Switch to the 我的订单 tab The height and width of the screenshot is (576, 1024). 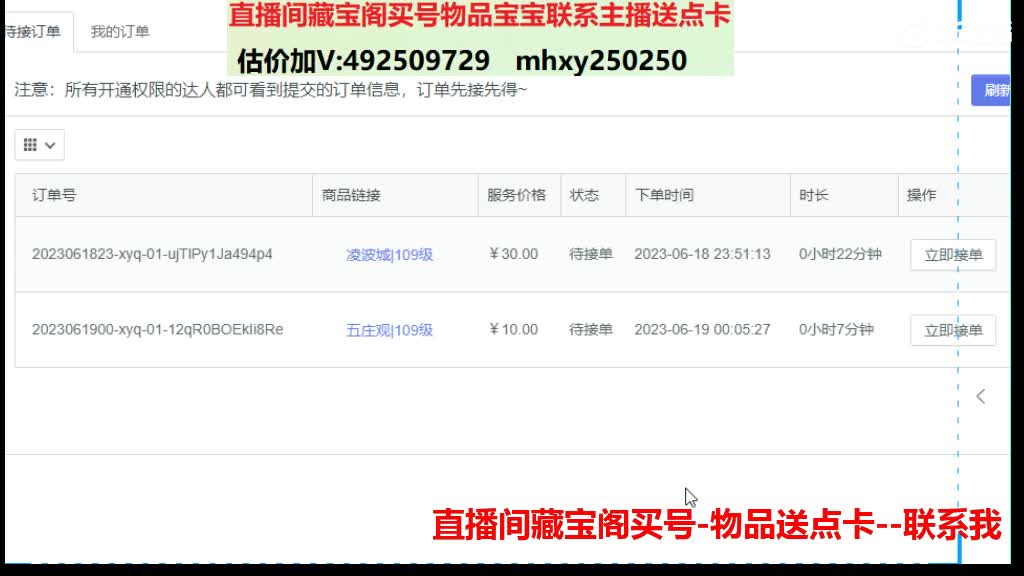(x=120, y=31)
